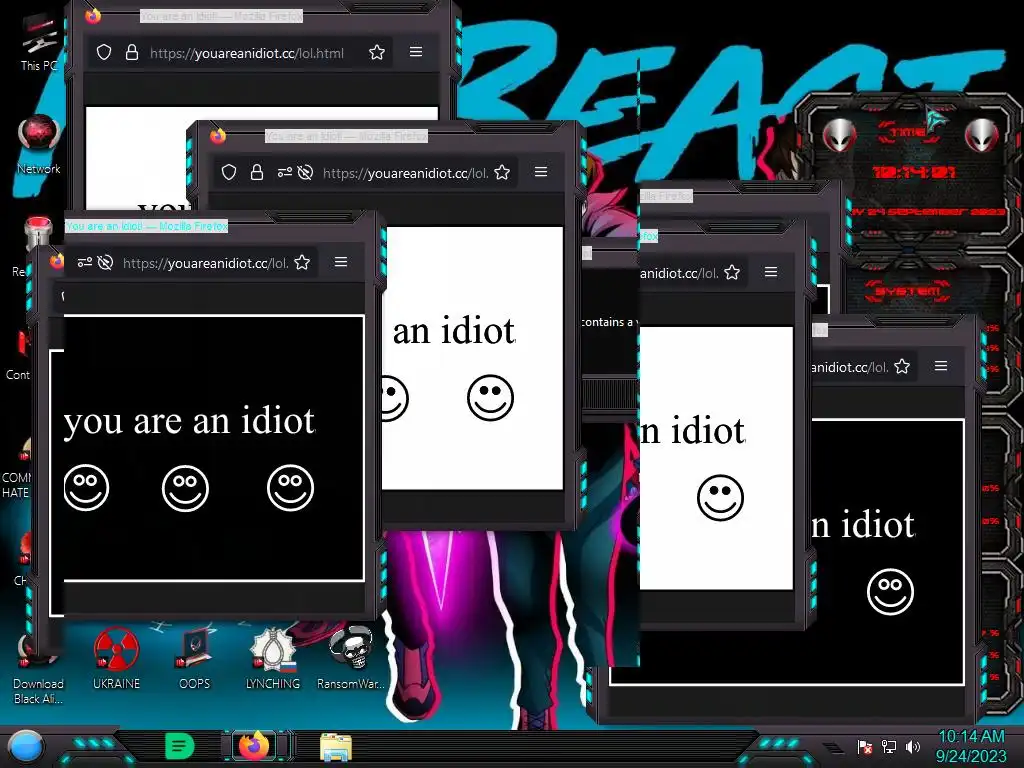Bookmark the front black-page Firefox window
This screenshot has width=1024, height=768.
click(x=302, y=263)
